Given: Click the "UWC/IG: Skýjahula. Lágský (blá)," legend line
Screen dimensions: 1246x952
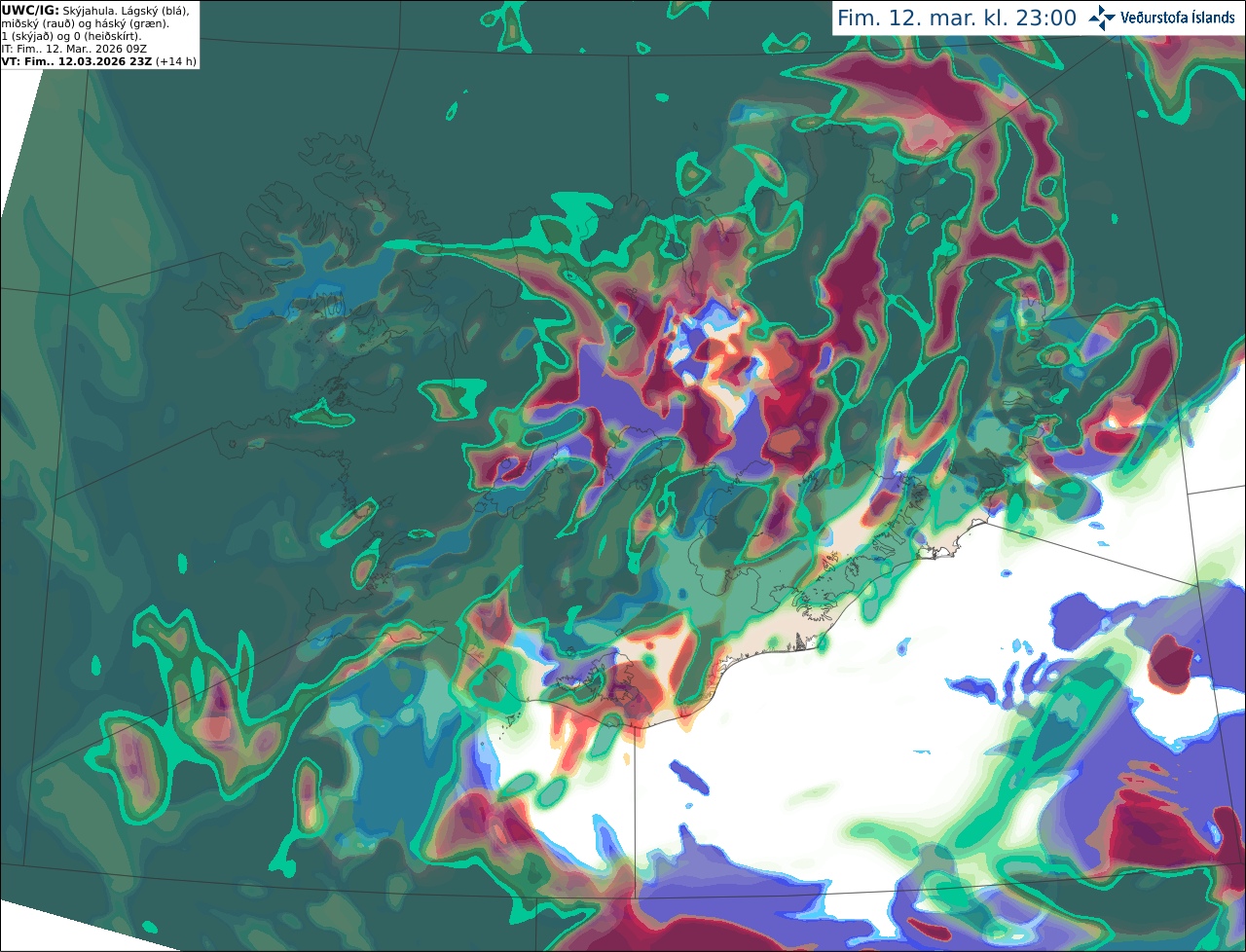Looking at the screenshot, I should pos(95,10).
